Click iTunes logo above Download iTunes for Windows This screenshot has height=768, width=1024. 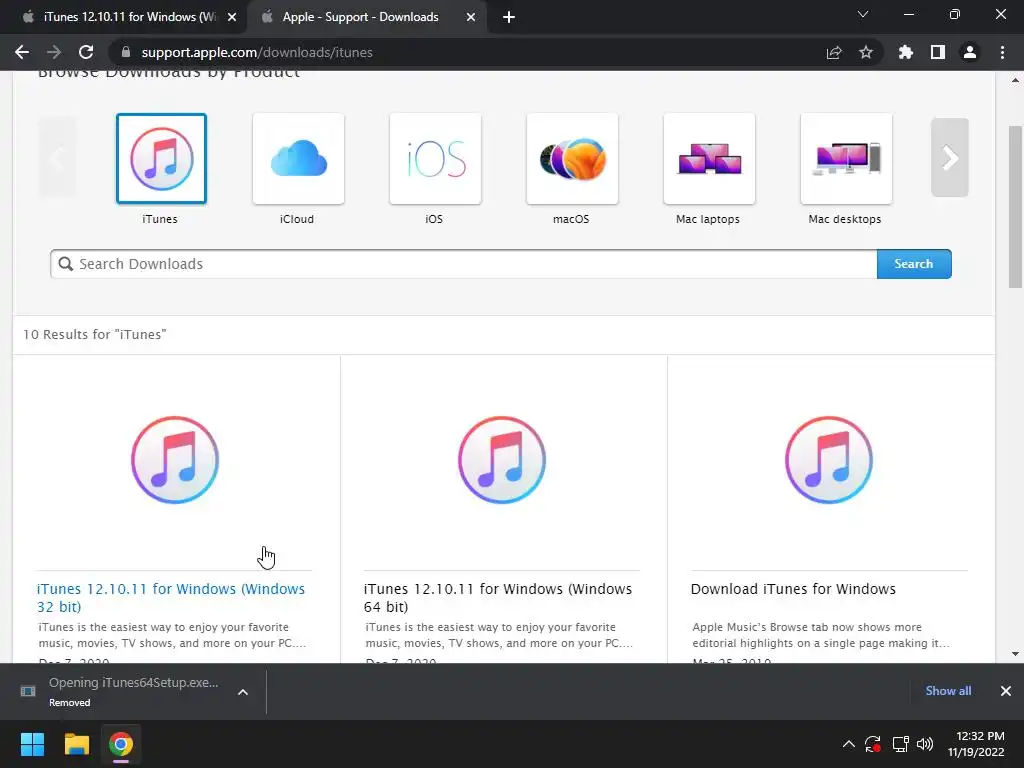829,460
